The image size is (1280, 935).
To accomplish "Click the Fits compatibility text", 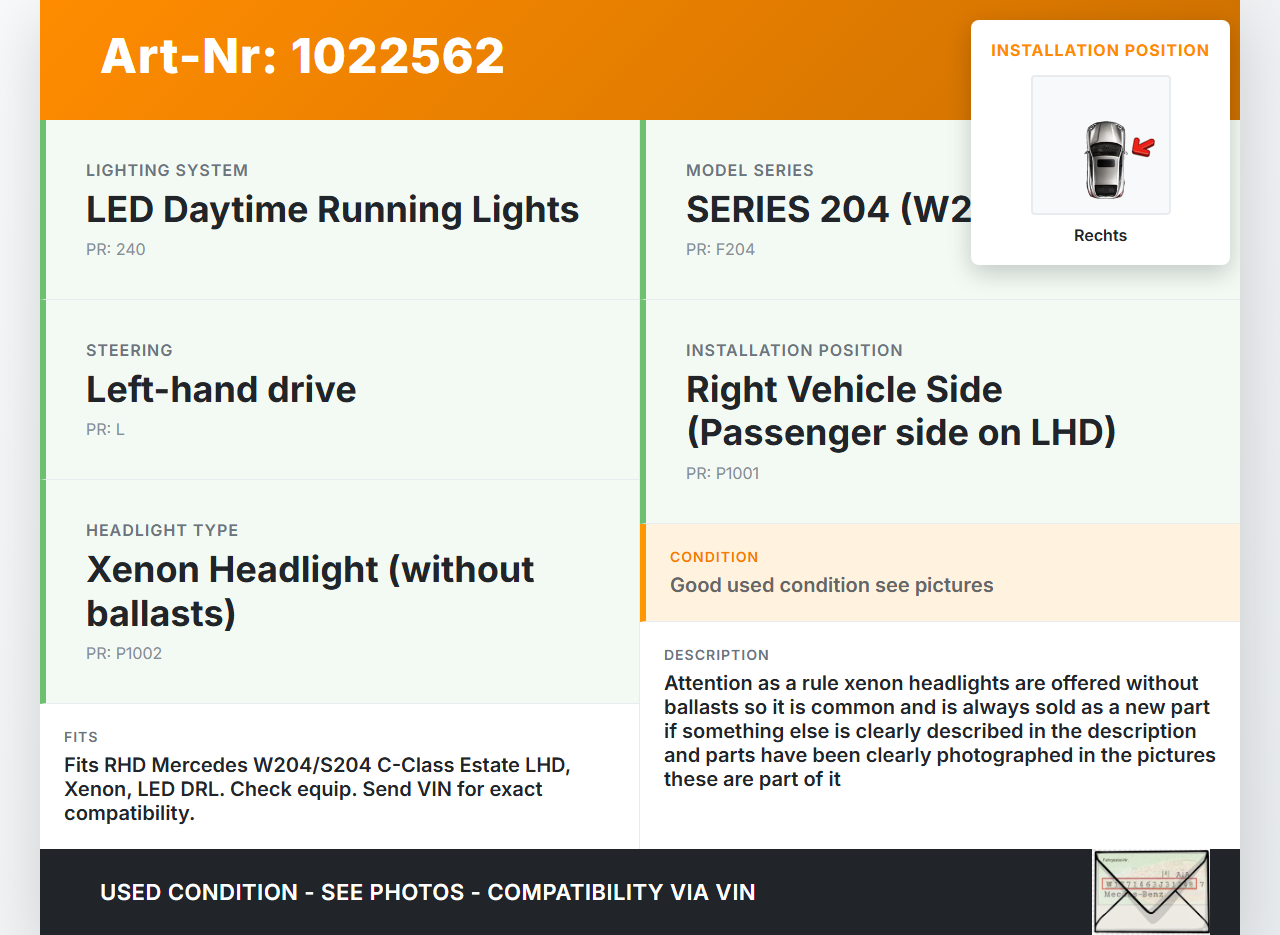I will [317, 789].
